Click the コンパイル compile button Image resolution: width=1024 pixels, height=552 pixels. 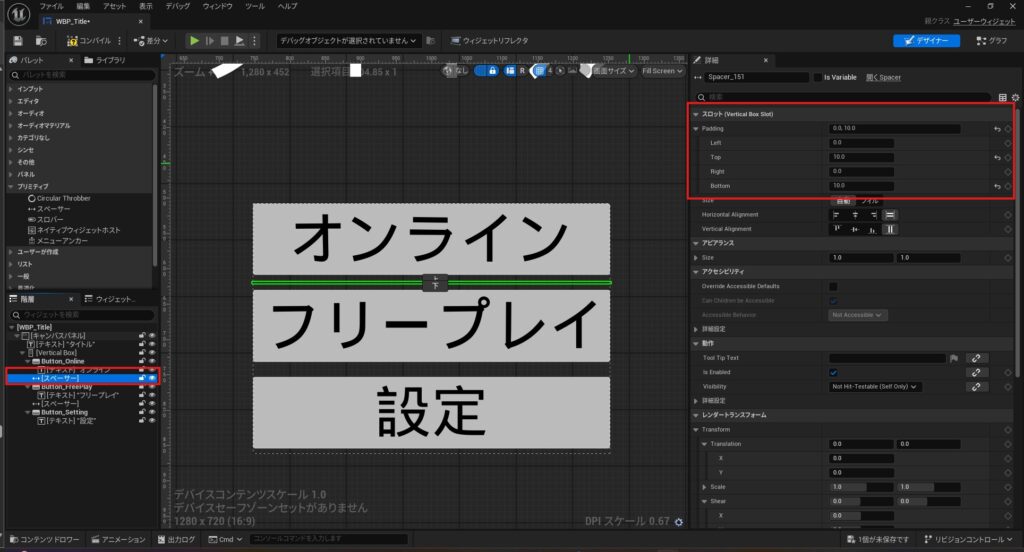[x=89, y=41]
